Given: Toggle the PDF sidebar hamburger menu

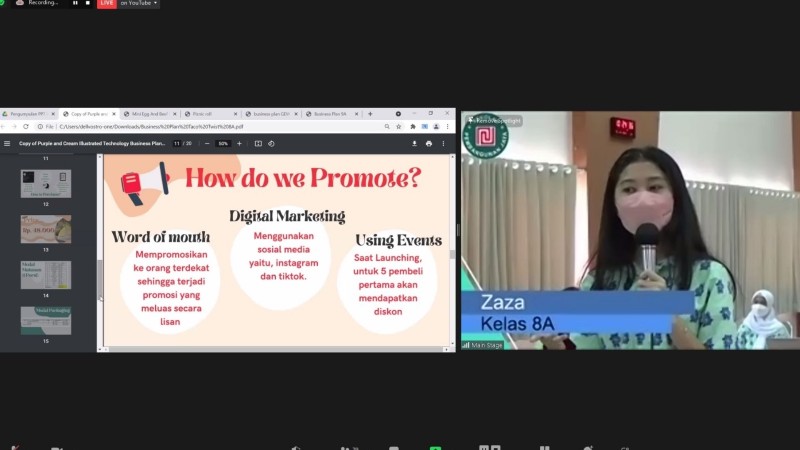Looking at the screenshot, I should [7, 143].
